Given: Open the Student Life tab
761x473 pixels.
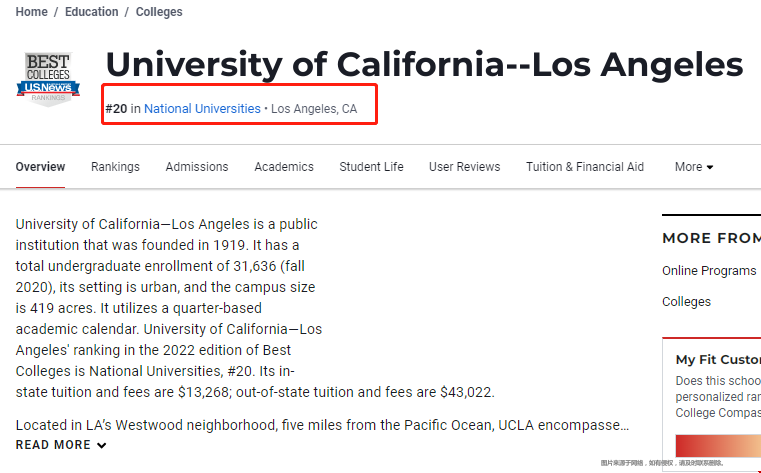Looking at the screenshot, I should point(371,167).
